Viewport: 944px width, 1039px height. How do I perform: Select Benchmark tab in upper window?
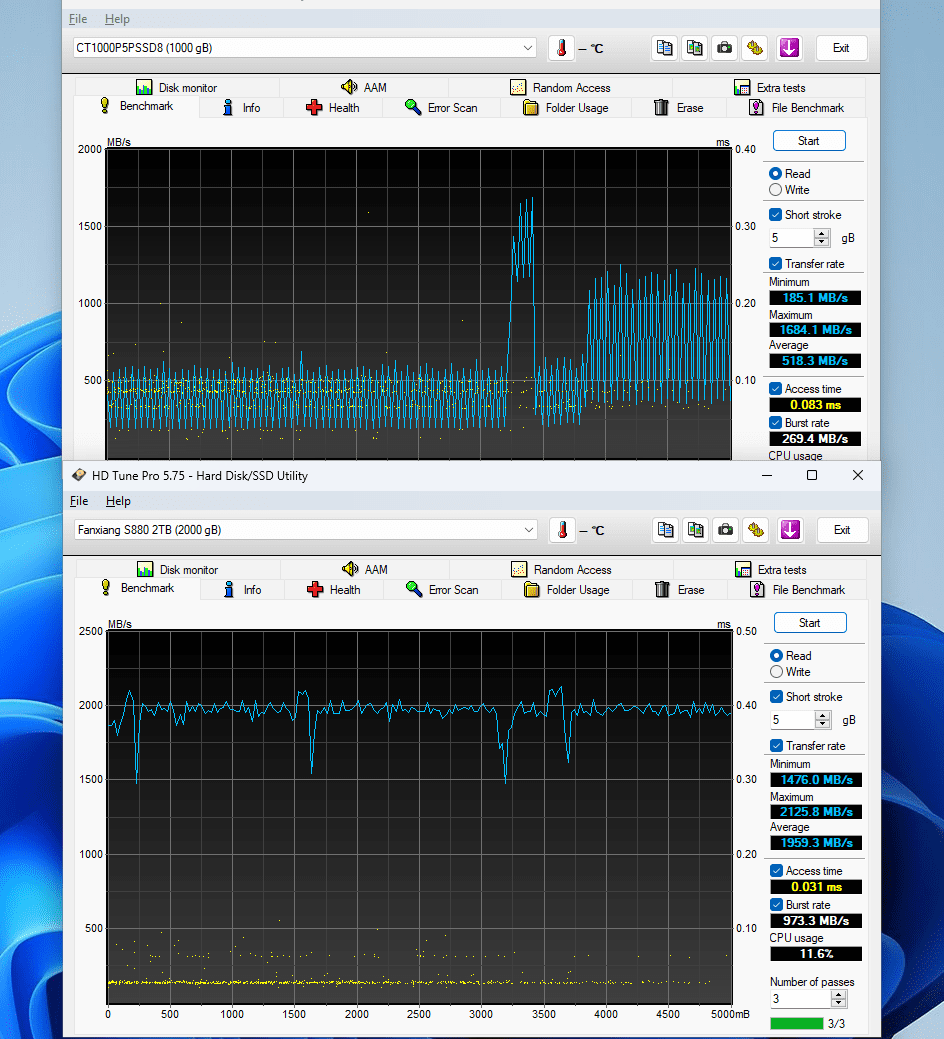pyautogui.click(x=136, y=106)
